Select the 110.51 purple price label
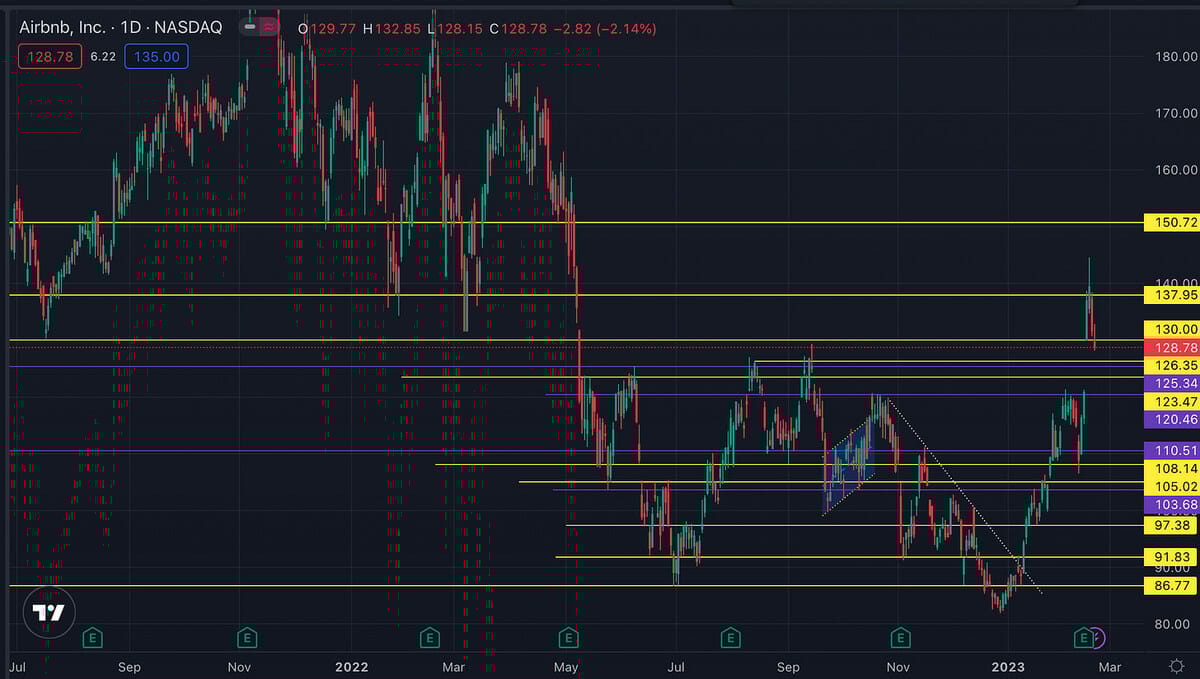Image resolution: width=1200 pixels, height=679 pixels. (x=1172, y=451)
